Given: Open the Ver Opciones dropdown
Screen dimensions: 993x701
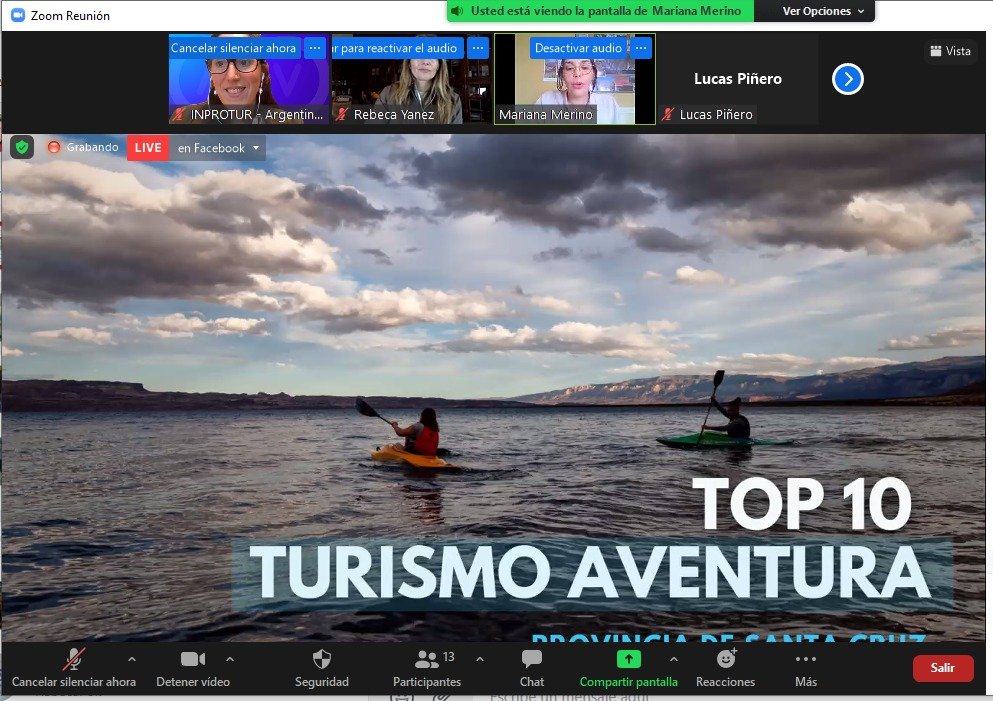Looking at the screenshot, I should tap(823, 11).
